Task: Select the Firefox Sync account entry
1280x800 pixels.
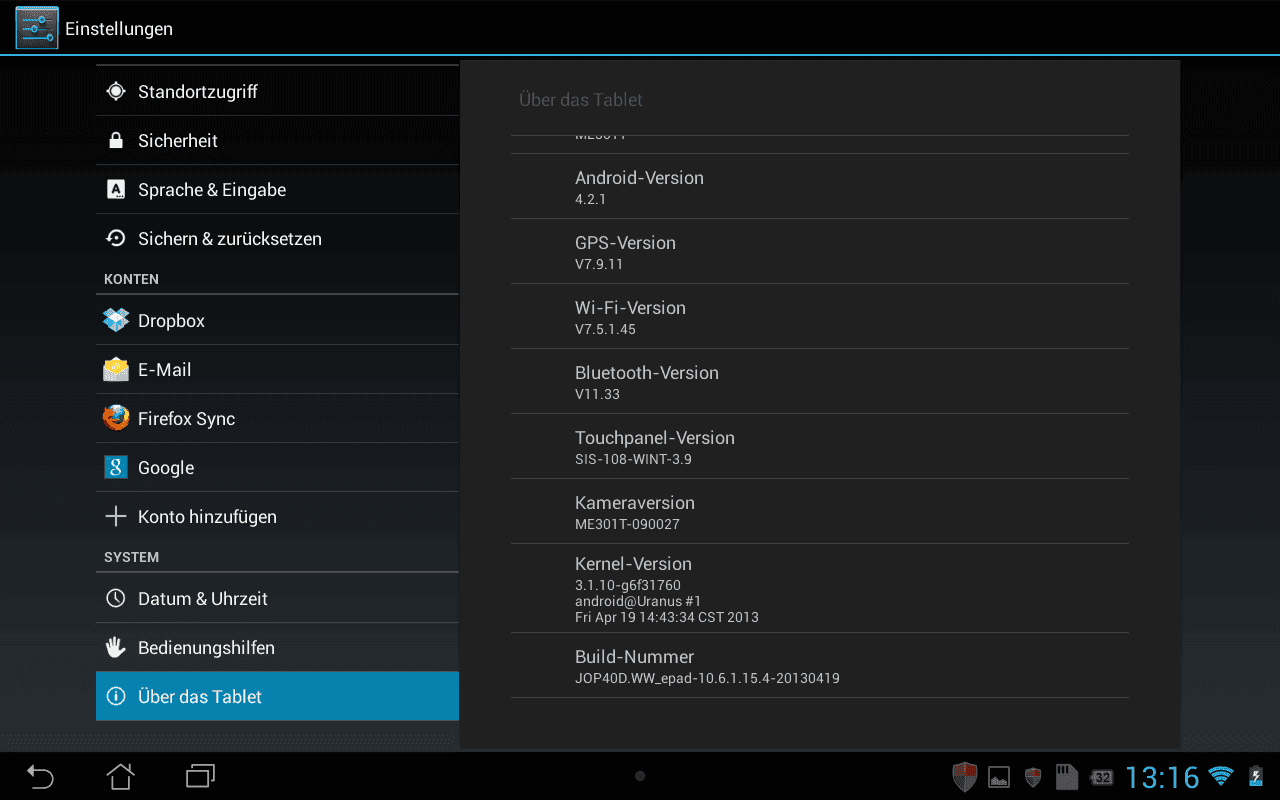Action: 277,418
